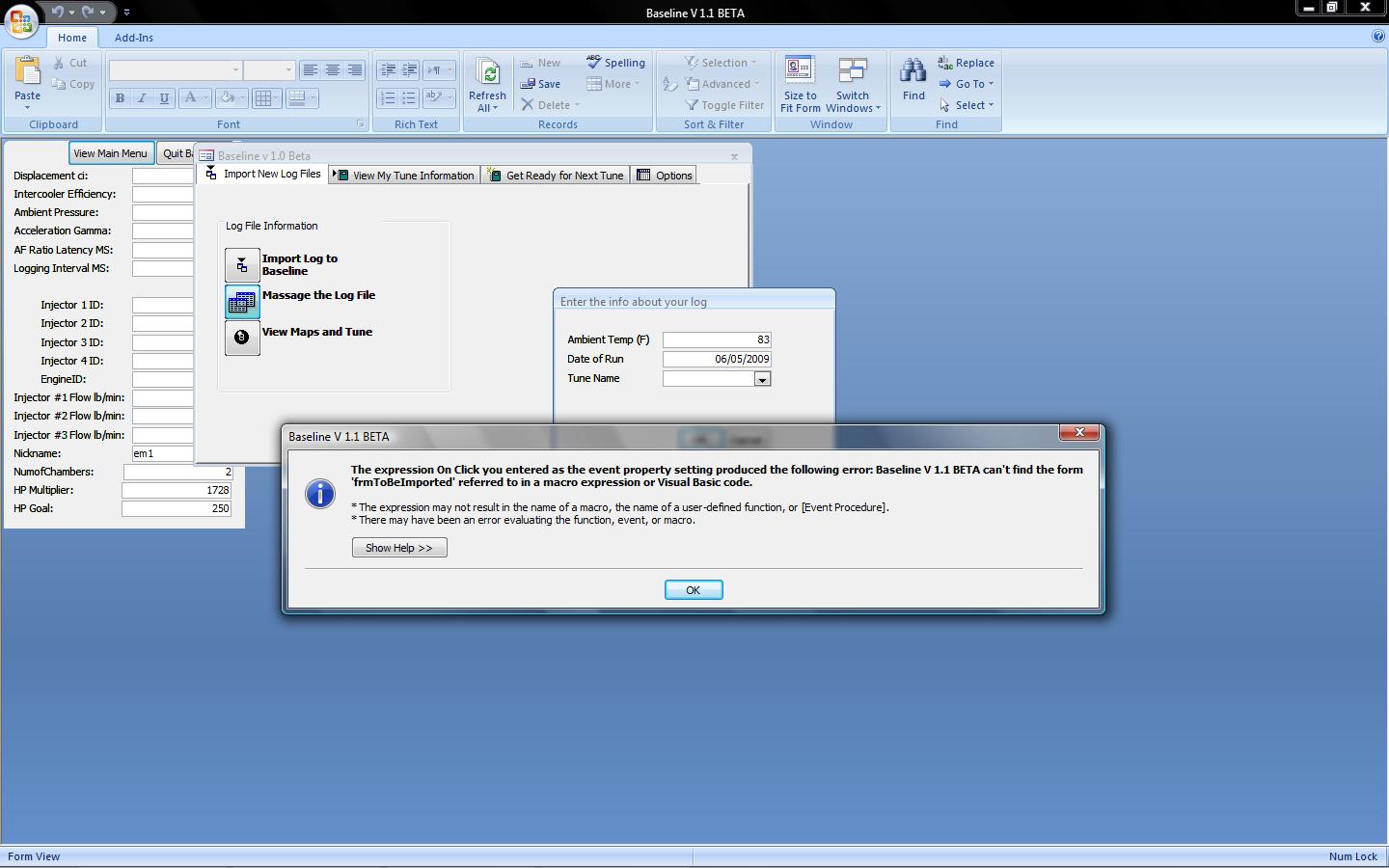Click the Refresh All icon

pos(487,73)
